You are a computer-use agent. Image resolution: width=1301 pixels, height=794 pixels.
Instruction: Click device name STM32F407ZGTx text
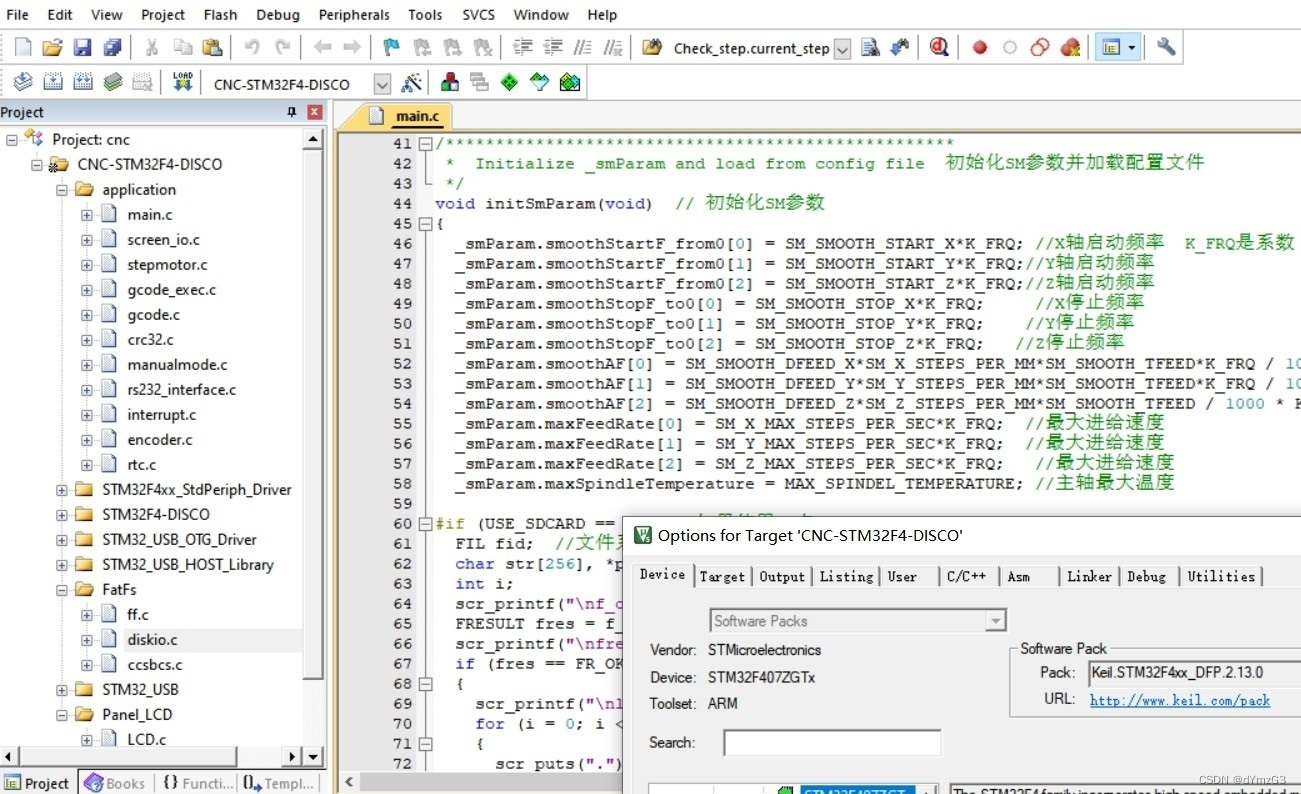(x=761, y=677)
